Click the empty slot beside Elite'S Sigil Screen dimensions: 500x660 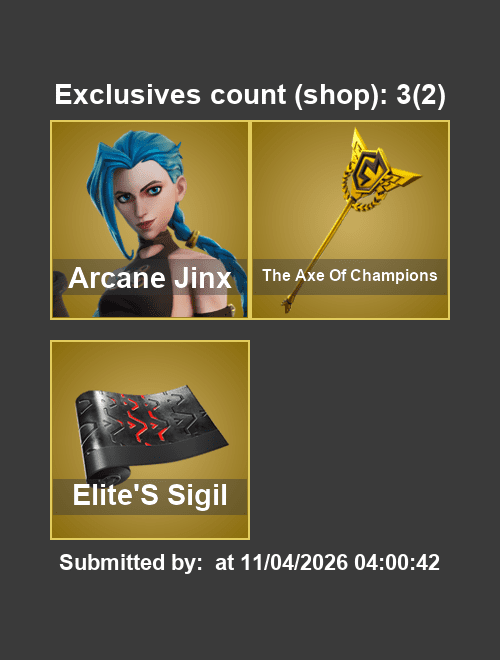coord(351,440)
